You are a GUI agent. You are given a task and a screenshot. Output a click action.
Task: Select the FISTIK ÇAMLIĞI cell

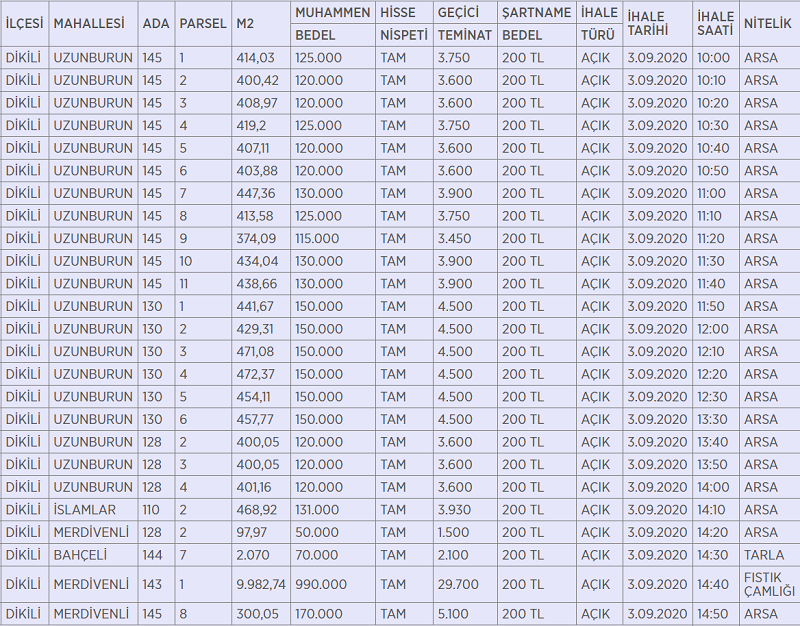coord(768,584)
